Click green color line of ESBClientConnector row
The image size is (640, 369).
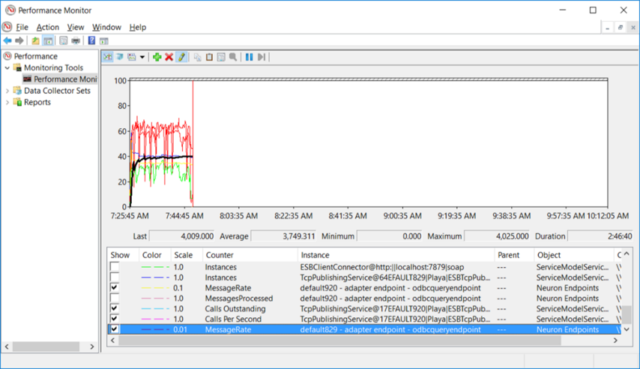[155, 267]
